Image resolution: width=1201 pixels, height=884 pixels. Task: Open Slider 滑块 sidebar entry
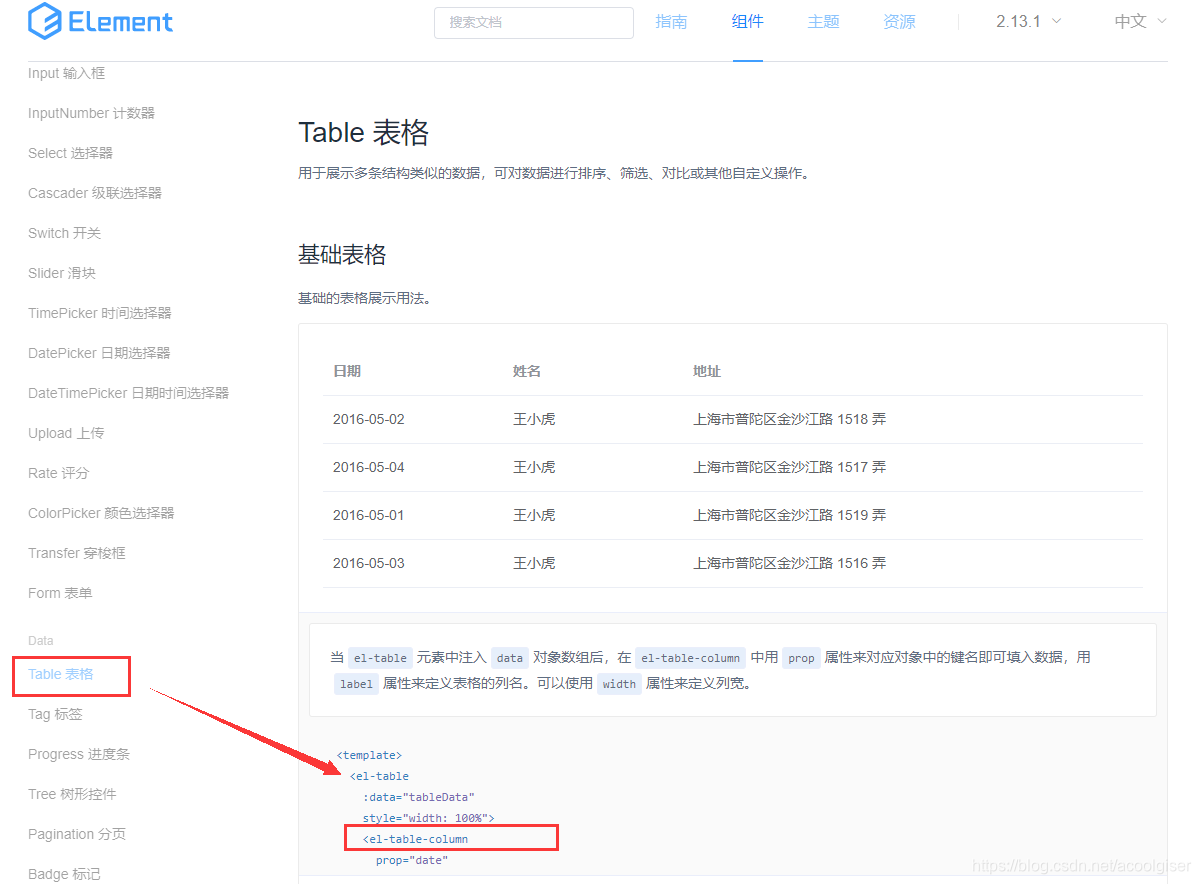[62, 273]
